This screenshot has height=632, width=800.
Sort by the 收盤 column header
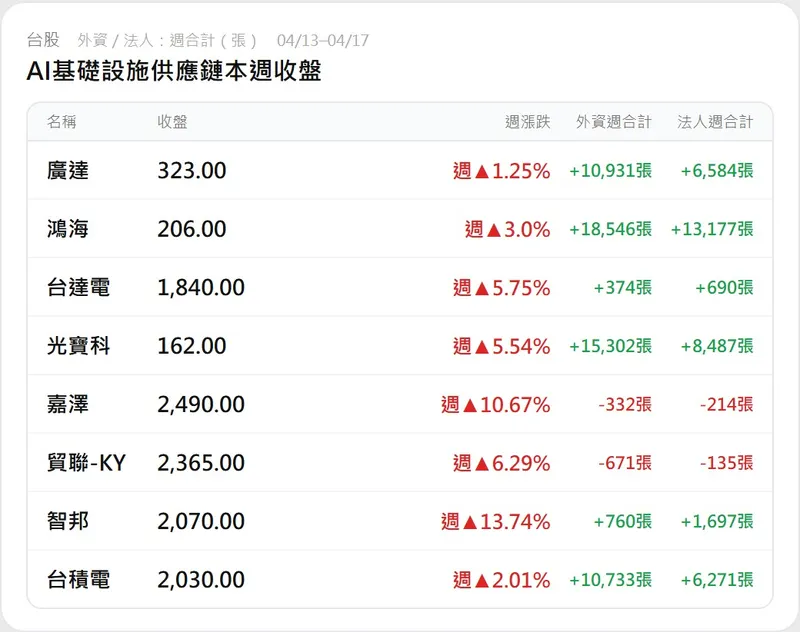(172, 122)
